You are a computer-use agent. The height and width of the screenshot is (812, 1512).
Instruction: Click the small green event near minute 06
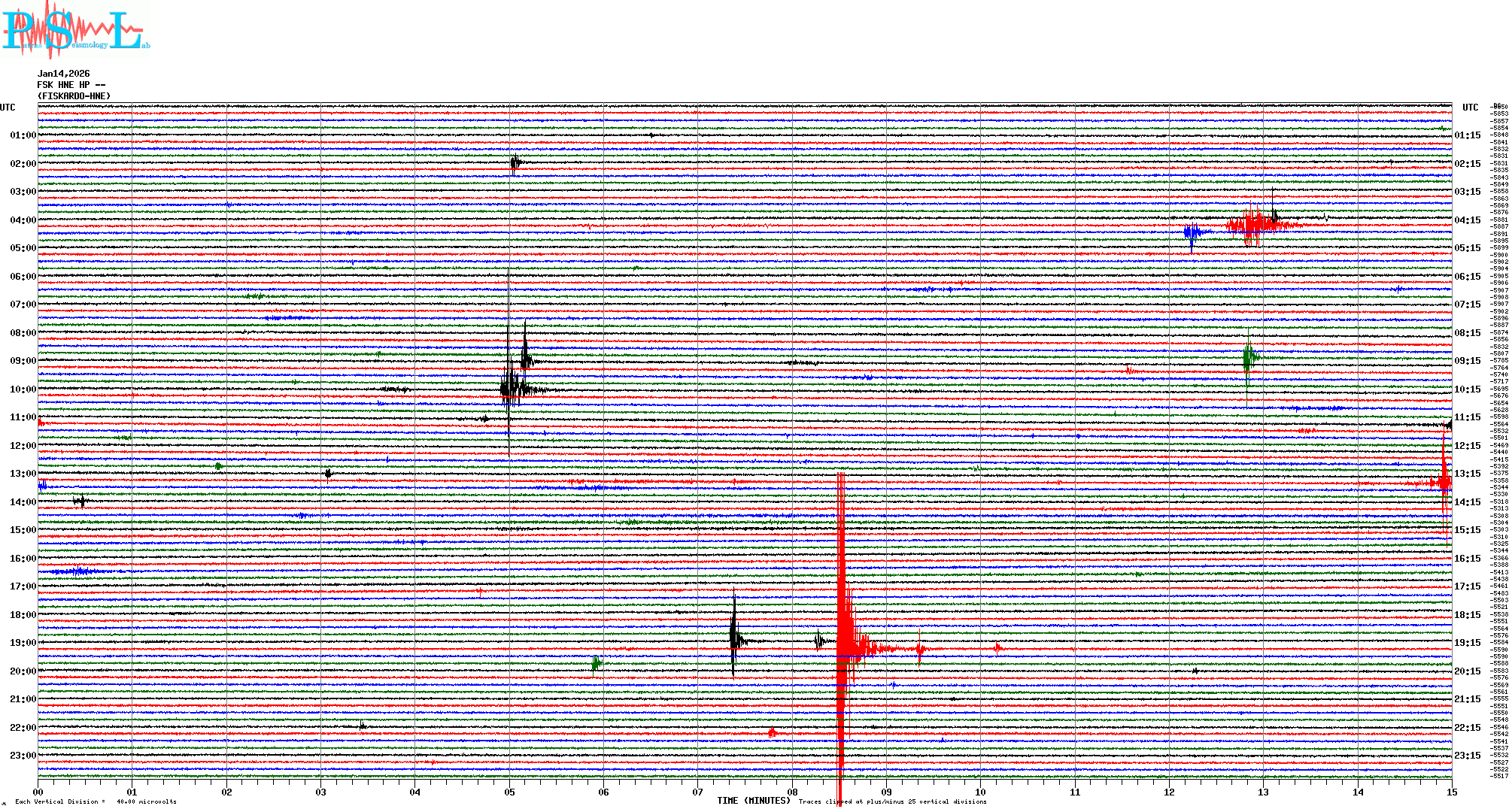(x=596, y=663)
